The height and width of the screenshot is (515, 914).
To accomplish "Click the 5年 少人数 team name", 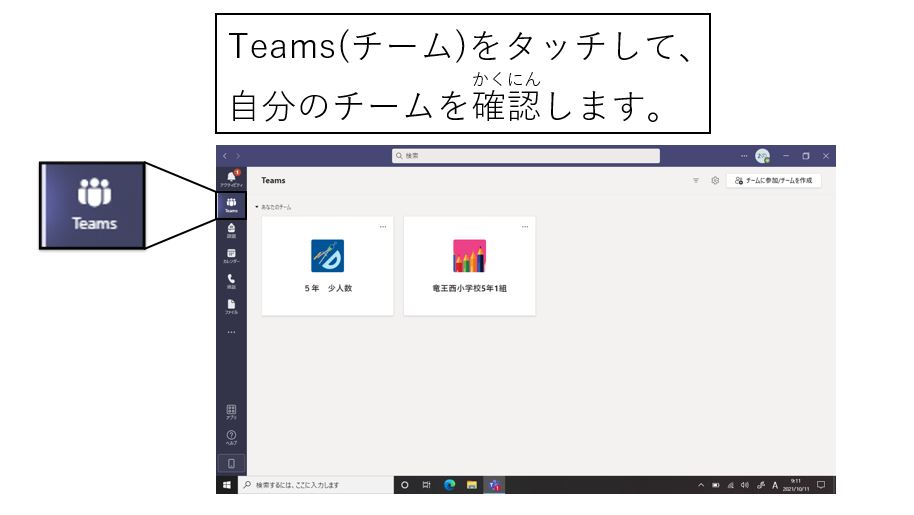I will (328, 288).
